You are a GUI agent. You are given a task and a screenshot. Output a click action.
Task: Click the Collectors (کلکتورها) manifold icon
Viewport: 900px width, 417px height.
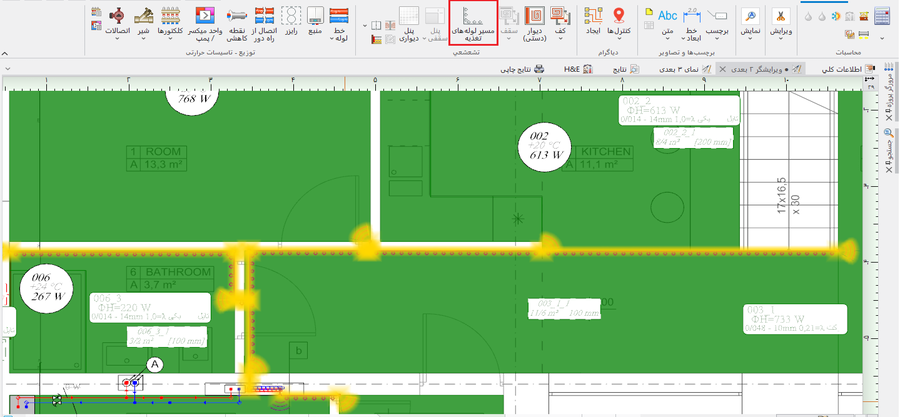pyautogui.click(x=170, y=23)
